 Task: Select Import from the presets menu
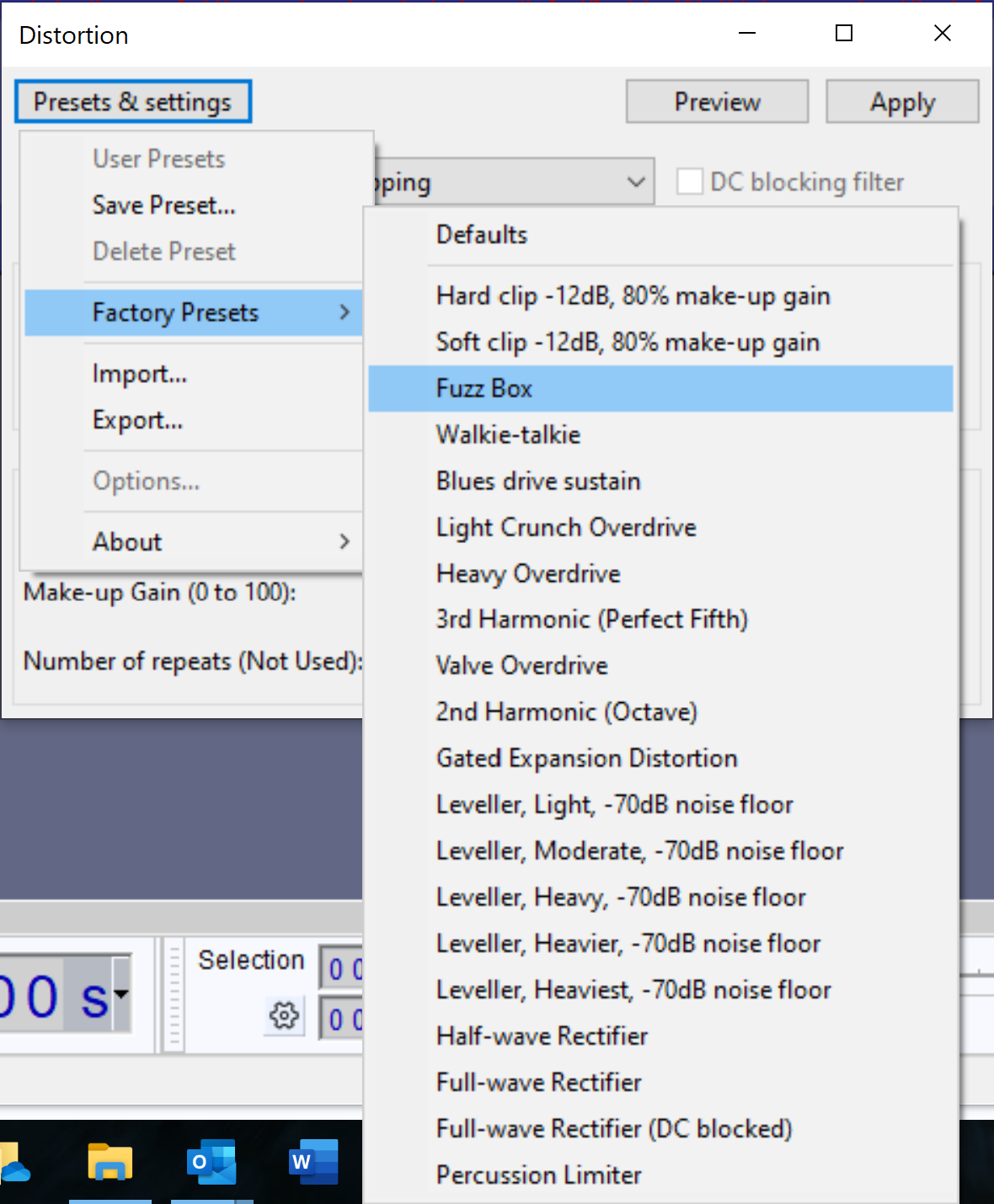[140, 373]
